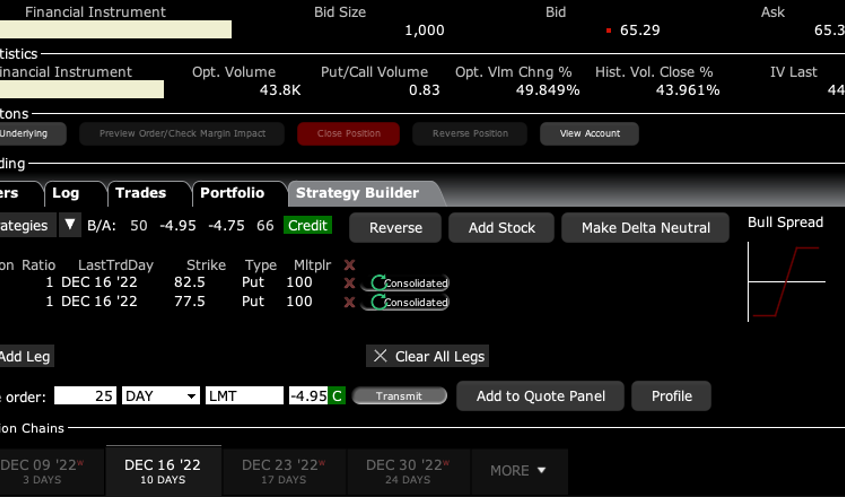Click the B/A ask value -4.75
This screenshot has width=845, height=498.
pos(226,225)
